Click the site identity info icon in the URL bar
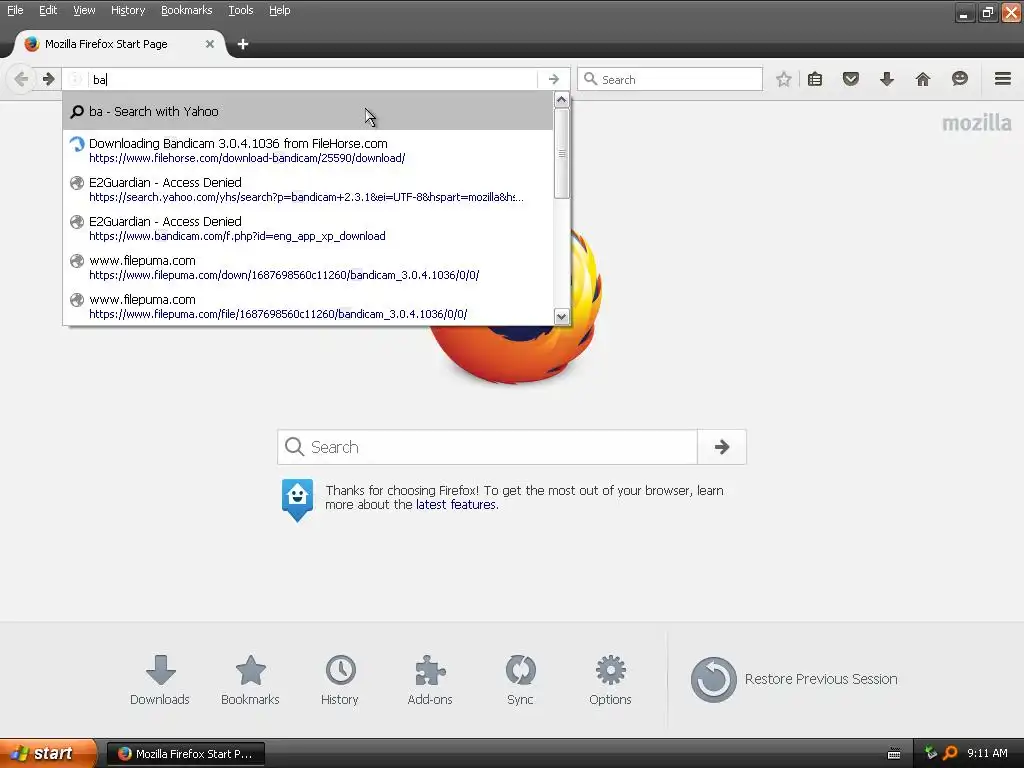This screenshot has height=768, width=1024. (x=75, y=80)
